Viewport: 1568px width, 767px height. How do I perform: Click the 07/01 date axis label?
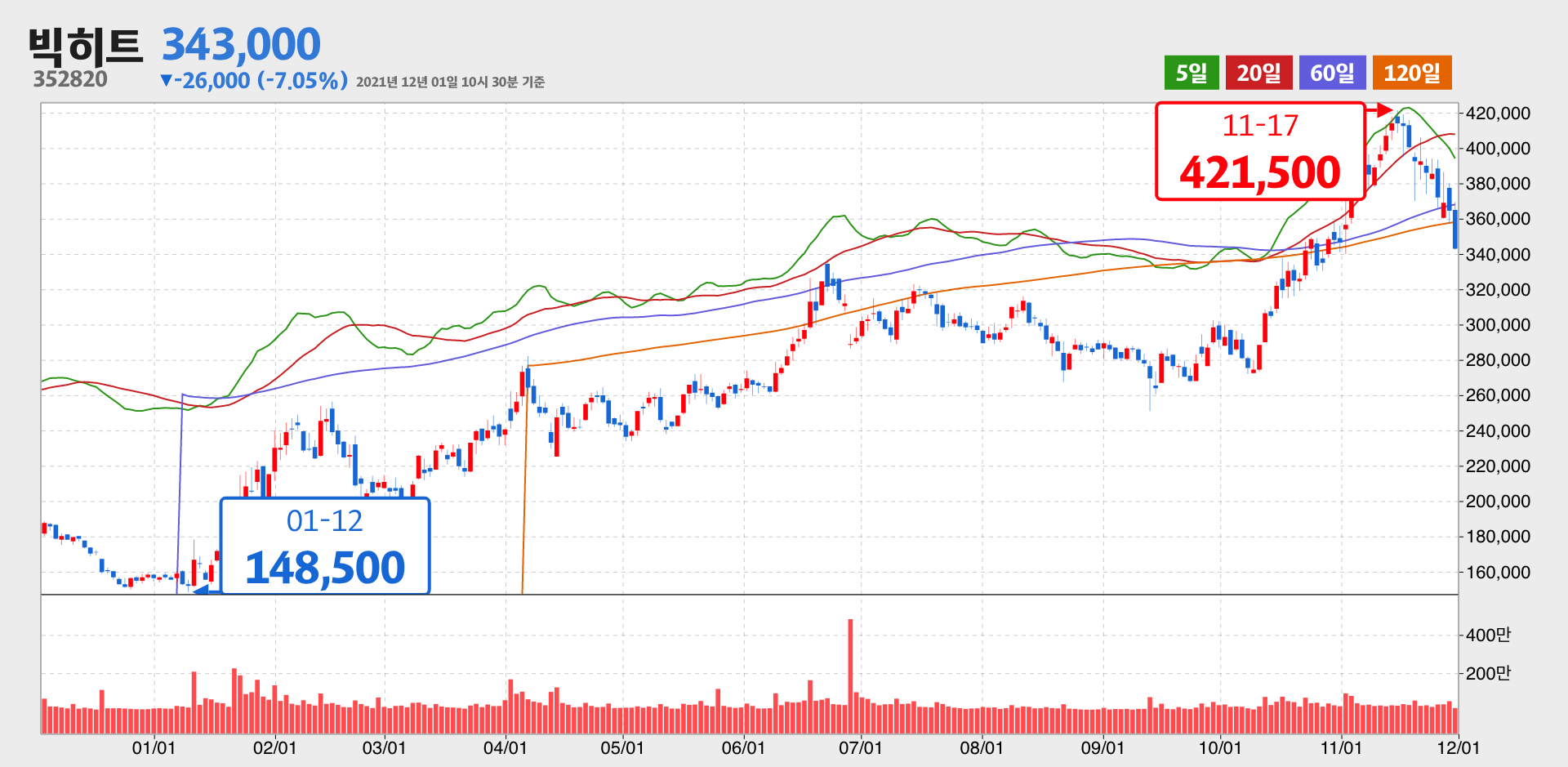[861, 747]
